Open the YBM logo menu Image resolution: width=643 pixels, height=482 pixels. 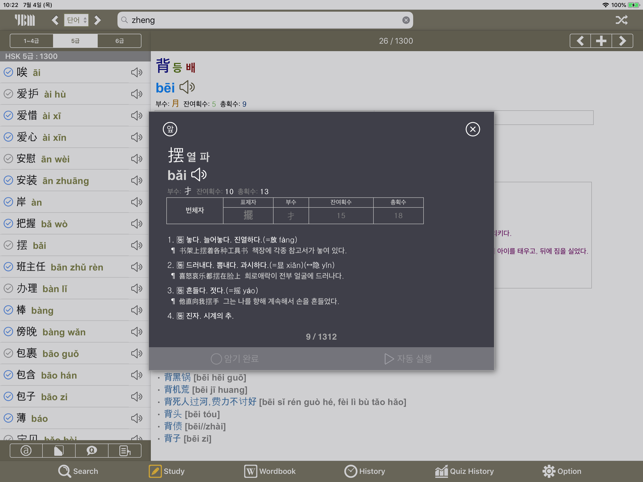[x=25, y=20]
